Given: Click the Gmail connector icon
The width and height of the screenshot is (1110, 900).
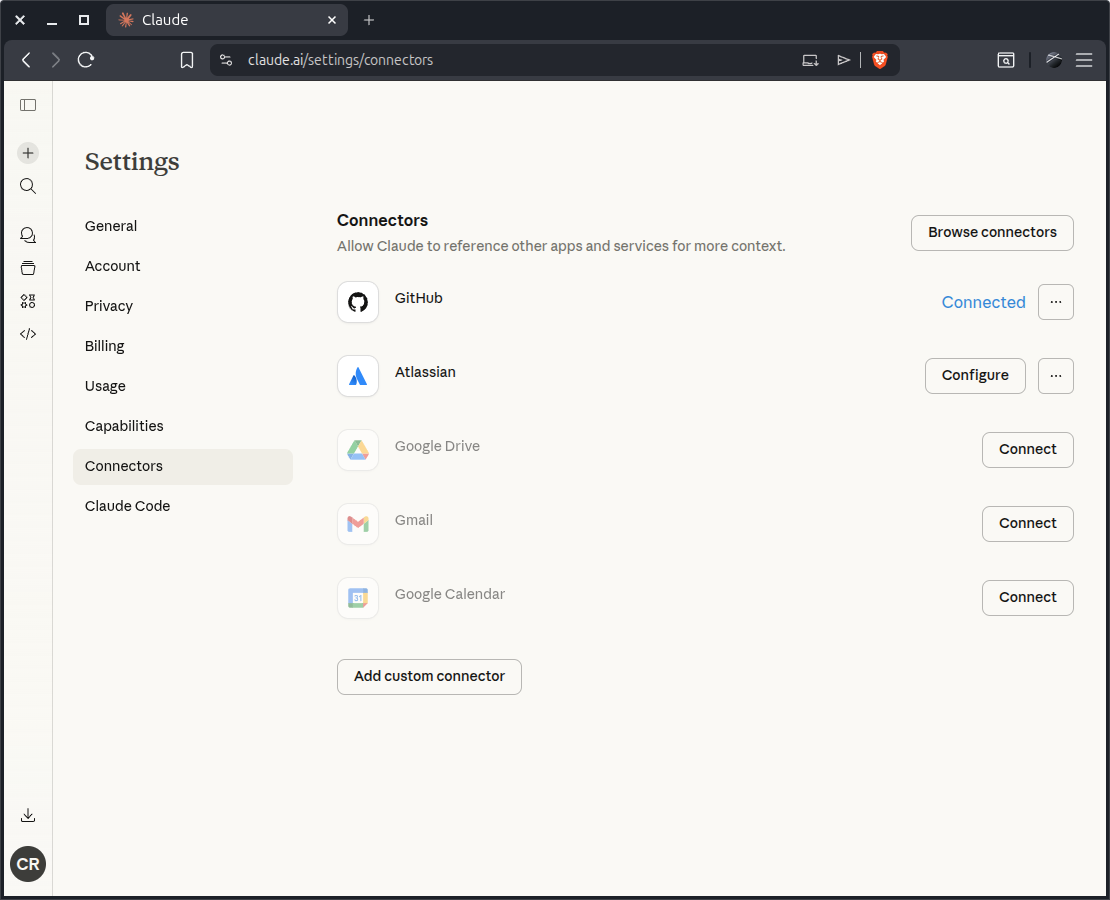Looking at the screenshot, I should pyautogui.click(x=358, y=524).
